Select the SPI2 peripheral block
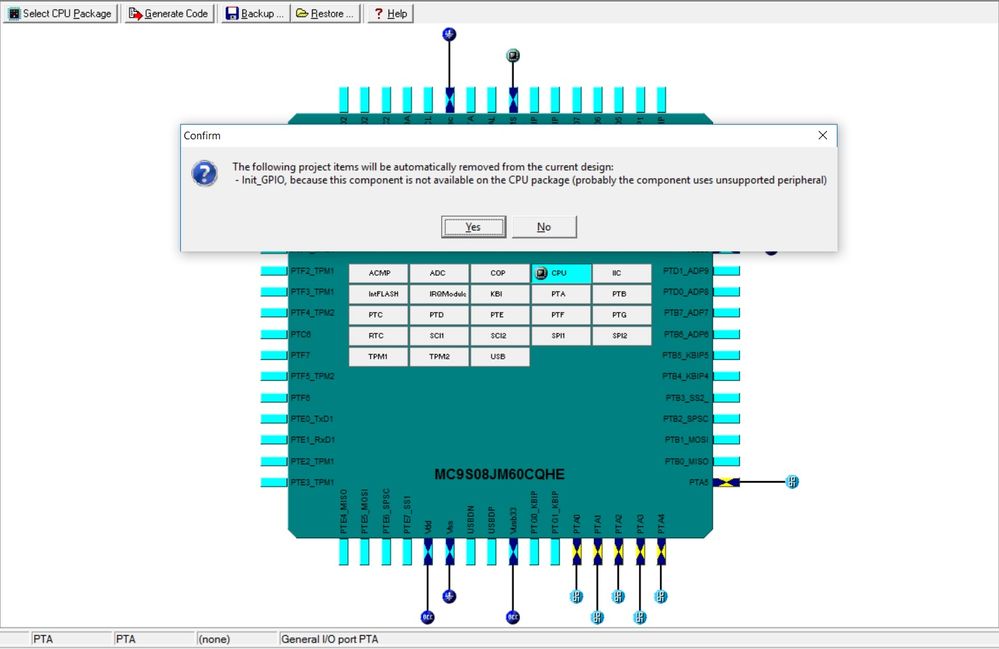999x649 pixels. [x=622, y=336]
